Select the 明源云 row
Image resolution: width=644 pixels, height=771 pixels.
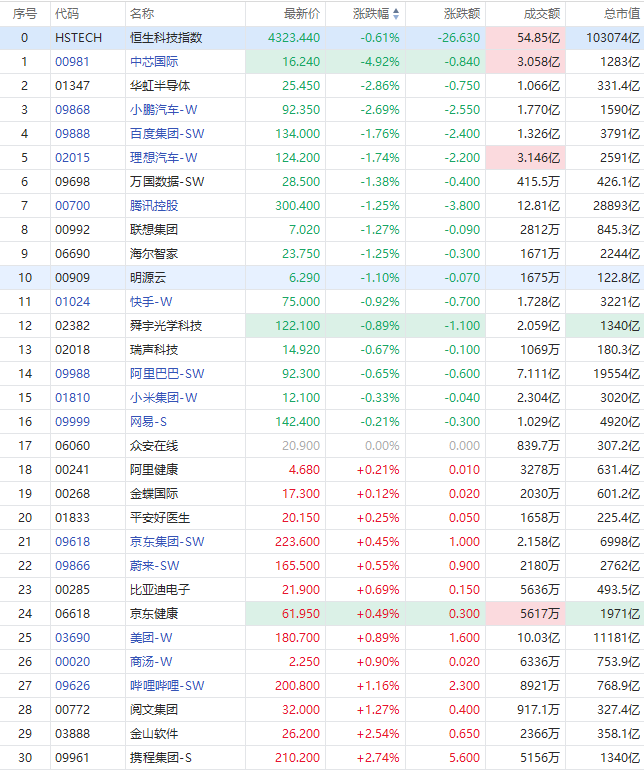[322, 278]
